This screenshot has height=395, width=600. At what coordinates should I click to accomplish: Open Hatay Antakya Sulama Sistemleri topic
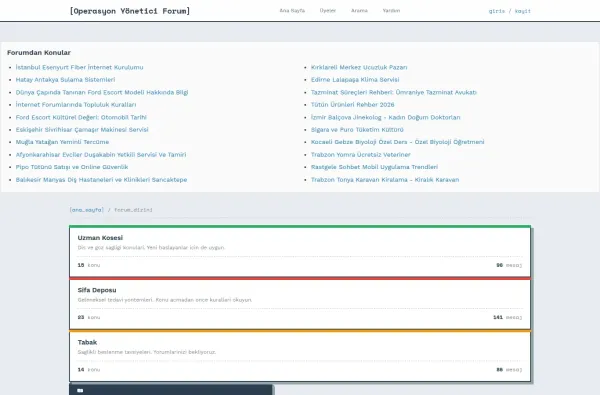[x=65, y=80]
